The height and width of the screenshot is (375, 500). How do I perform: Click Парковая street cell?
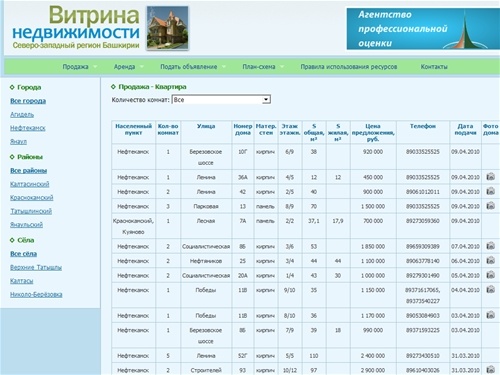[206, 206]
